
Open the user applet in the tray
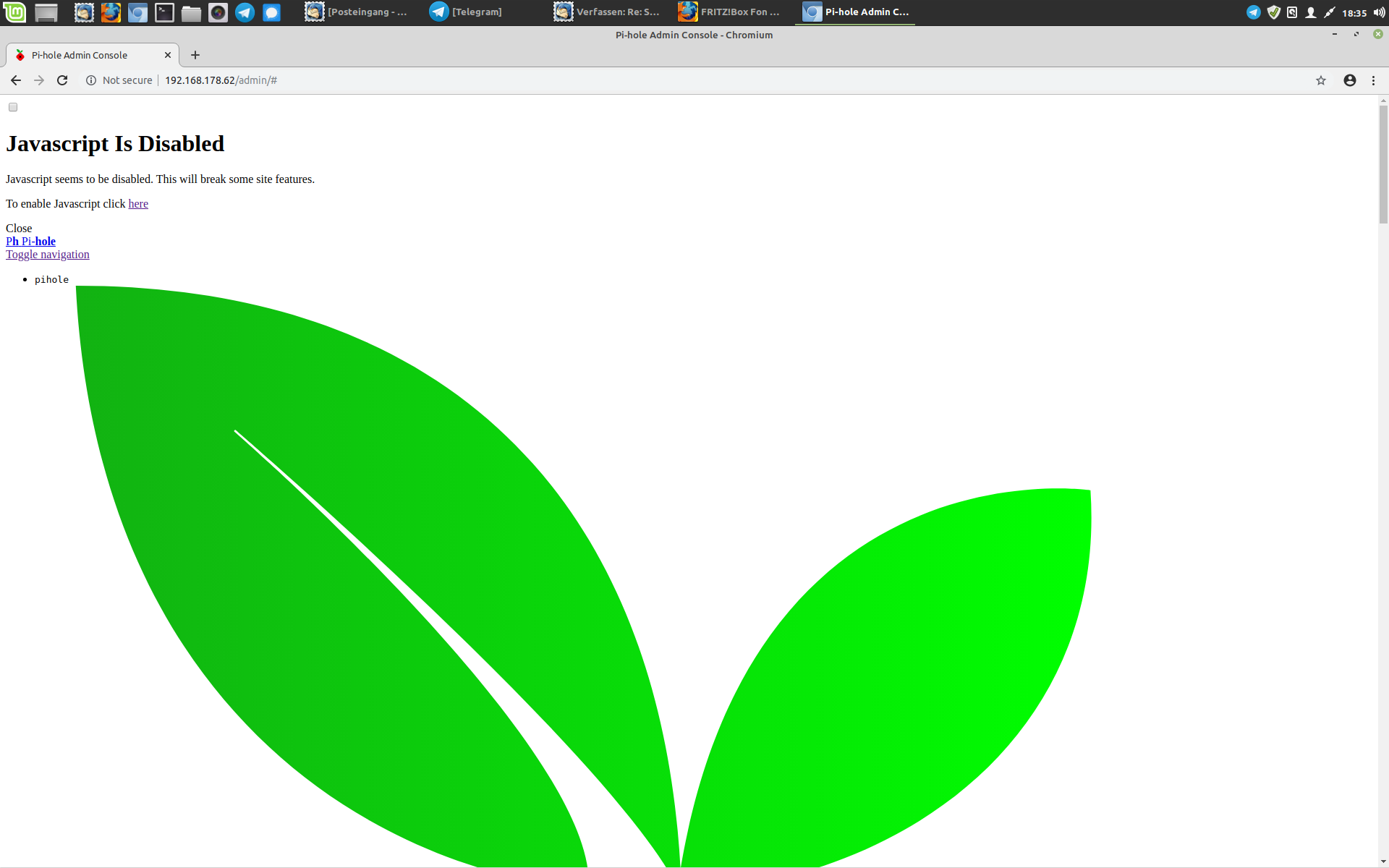point(1310,12)
